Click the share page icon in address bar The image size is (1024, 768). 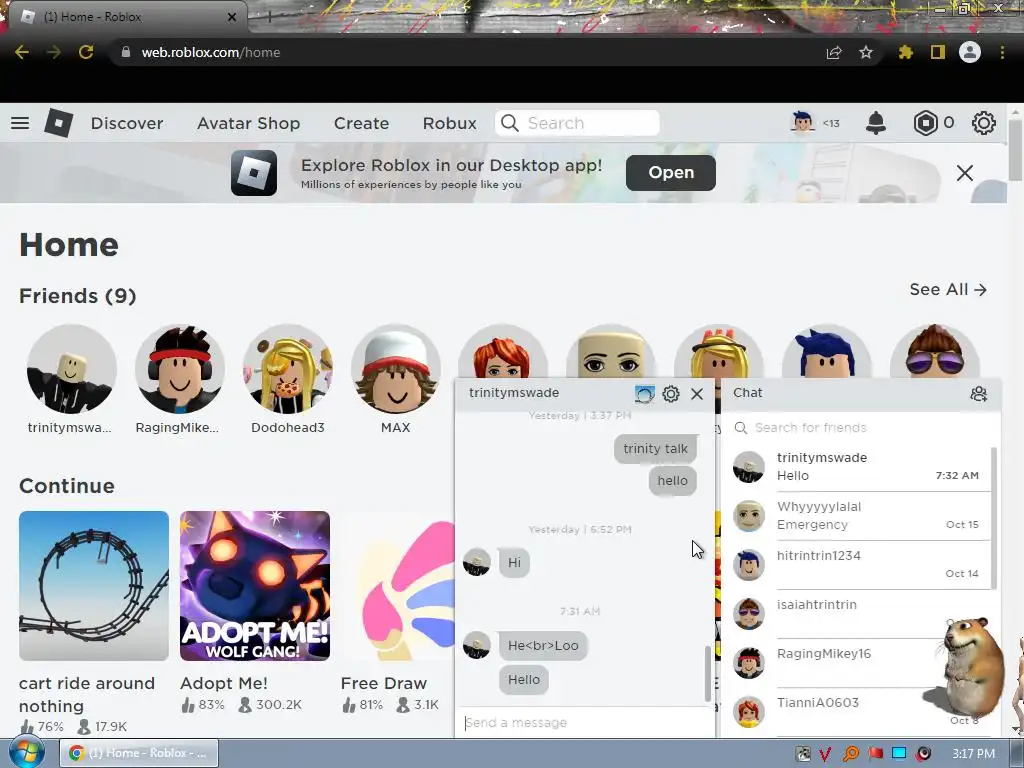[834, 52]
